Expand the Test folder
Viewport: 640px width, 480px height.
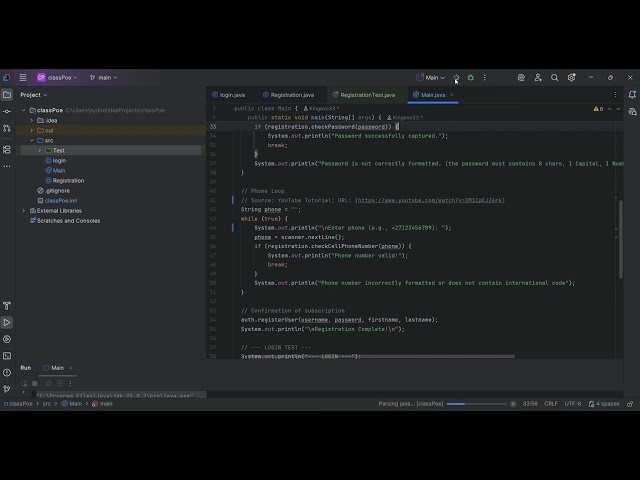click(x=40, y=150)
